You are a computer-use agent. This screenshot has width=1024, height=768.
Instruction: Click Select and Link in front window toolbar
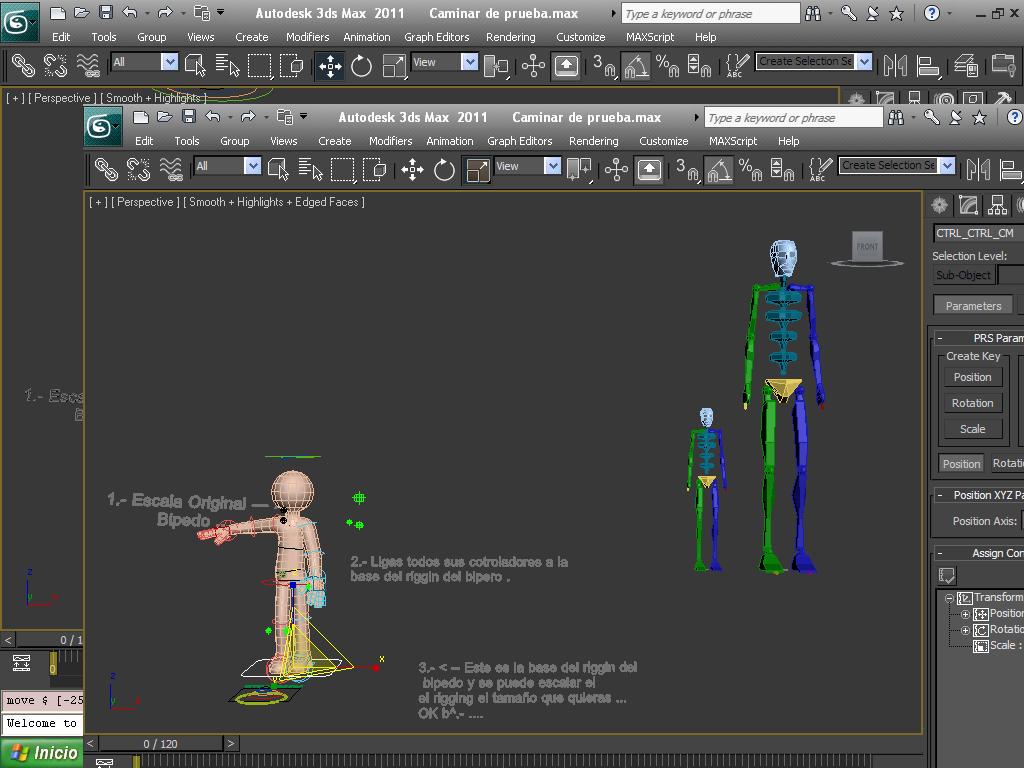tap(106, 169)
